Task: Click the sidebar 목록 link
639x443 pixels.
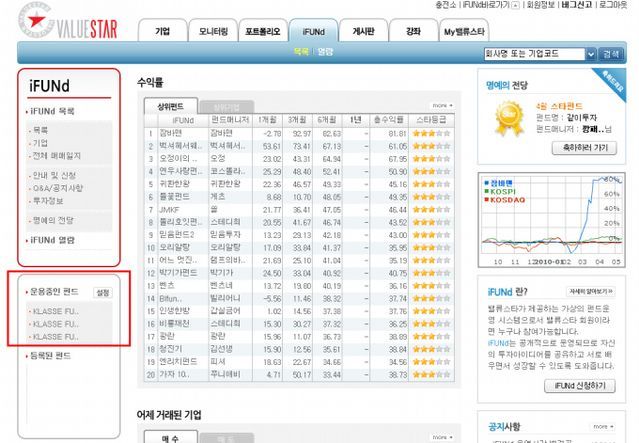Action: click(x=40, y=130)
